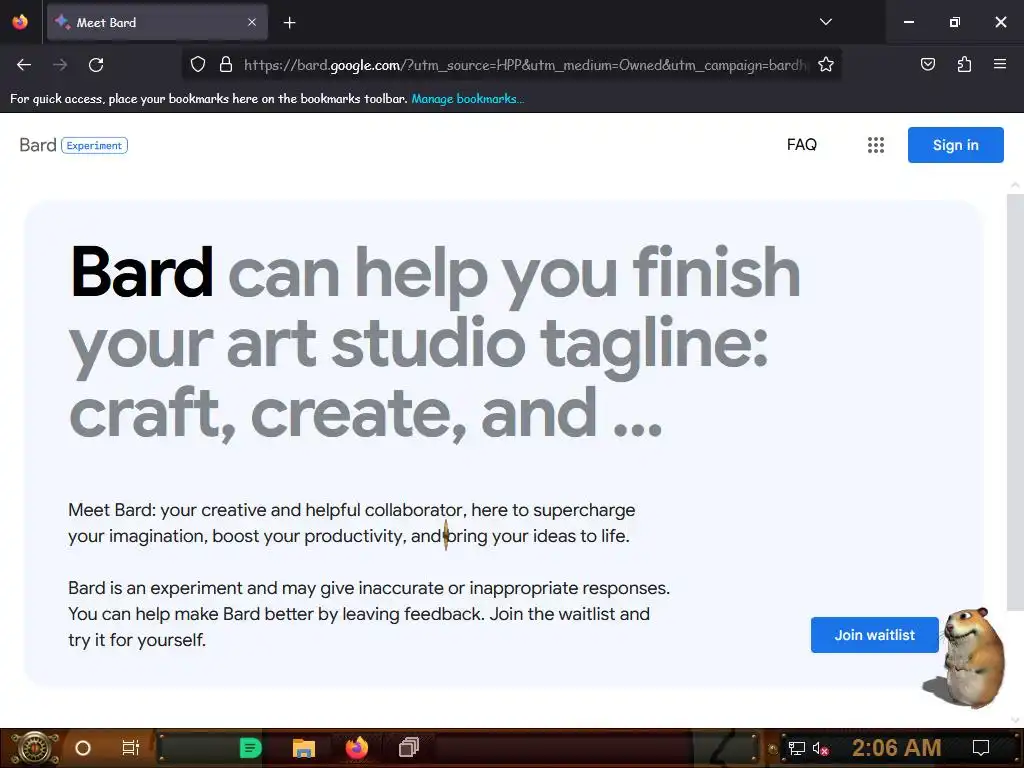Viewport: 1024px width, 768px height.
Task: Click the page vertical scrollbar
Action: coord(1015,402)
